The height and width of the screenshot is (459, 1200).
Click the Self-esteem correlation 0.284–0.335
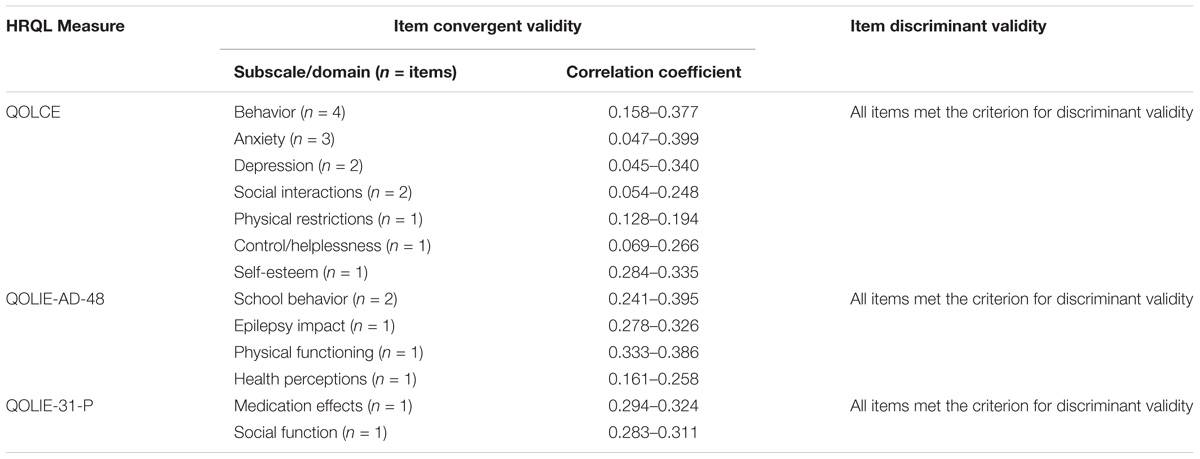[653, 272]
